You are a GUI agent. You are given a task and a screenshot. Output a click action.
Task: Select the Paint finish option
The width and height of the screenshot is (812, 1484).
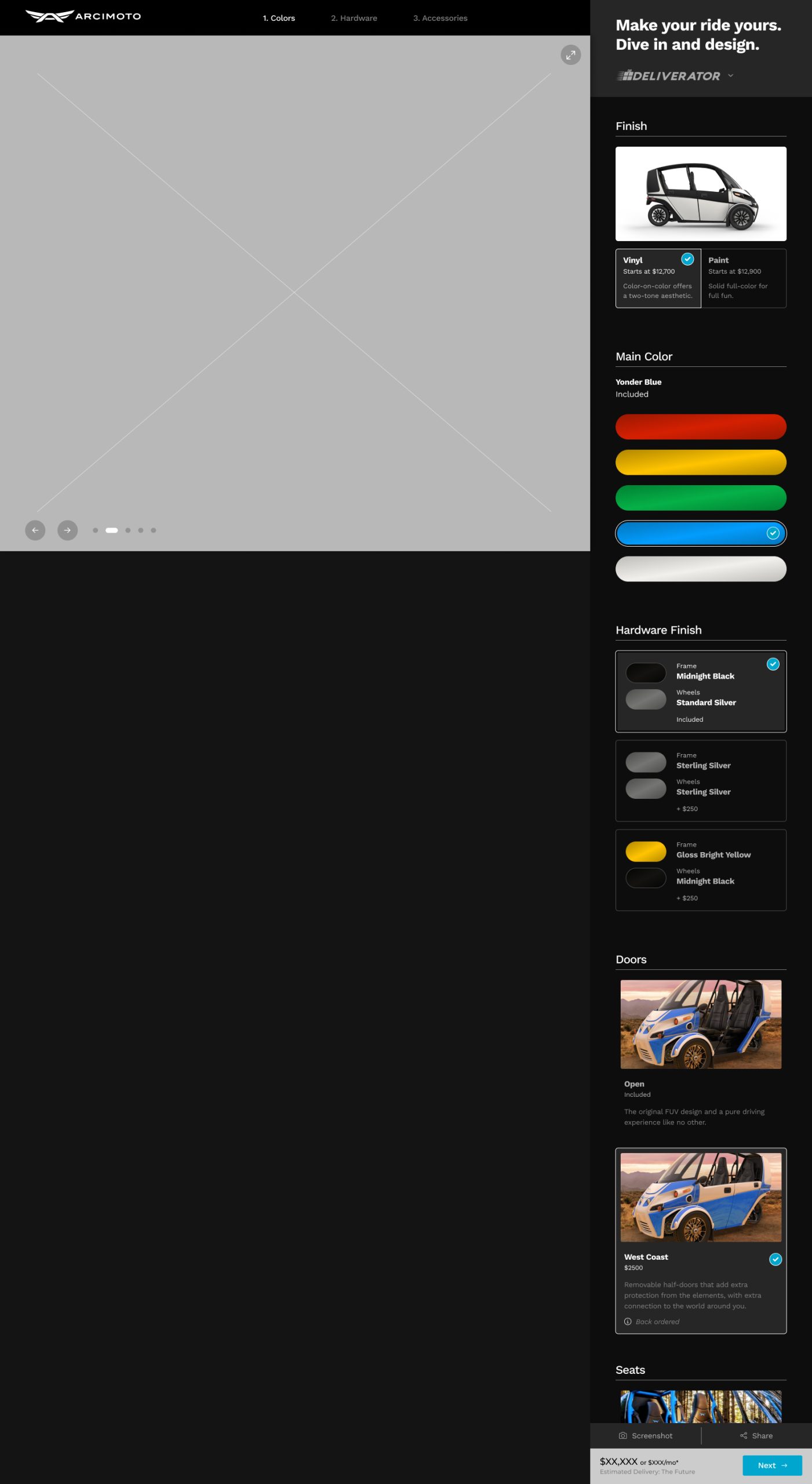[x=743, y=278]
